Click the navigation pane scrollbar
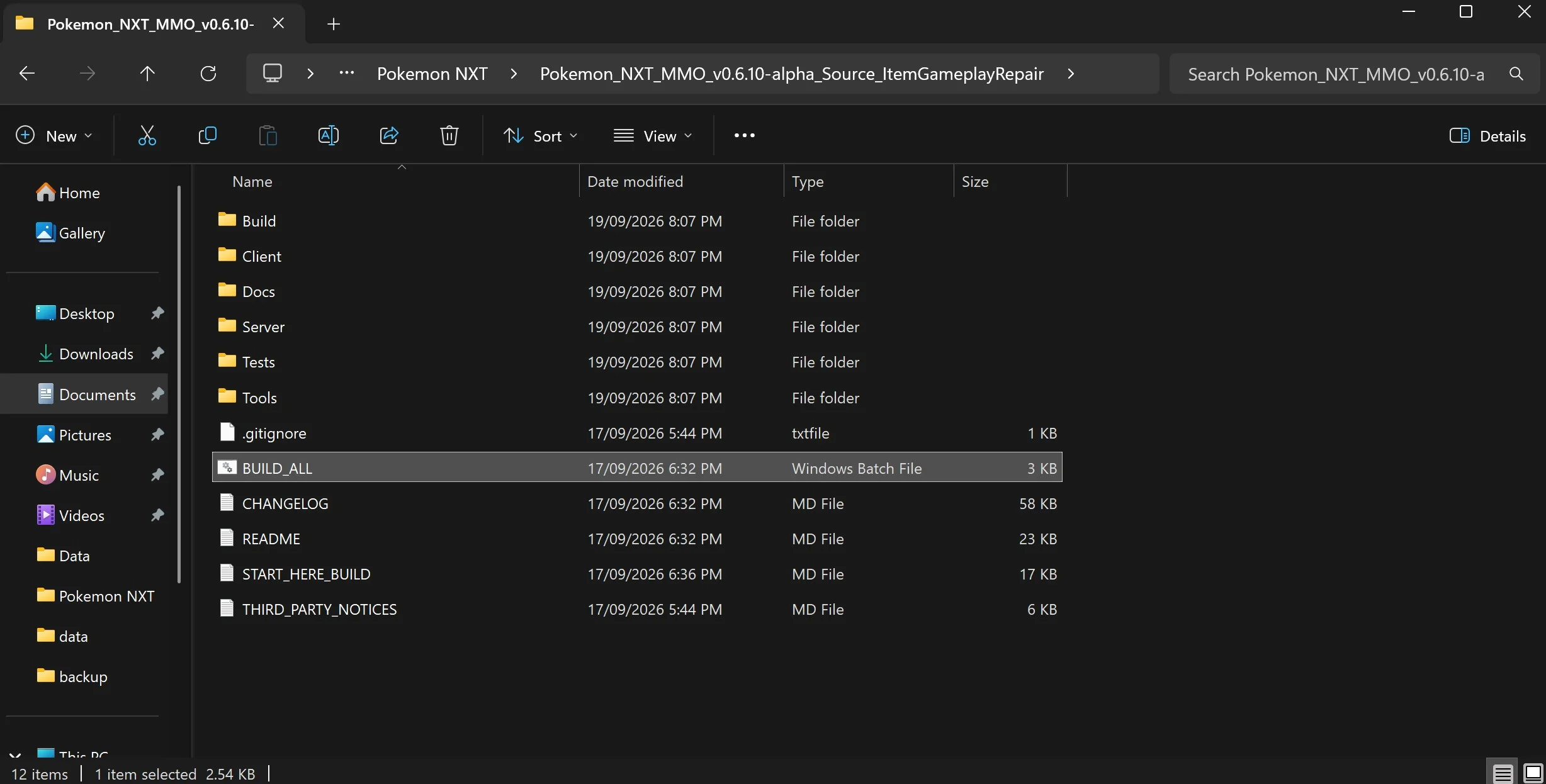 [x=179, y=384]
